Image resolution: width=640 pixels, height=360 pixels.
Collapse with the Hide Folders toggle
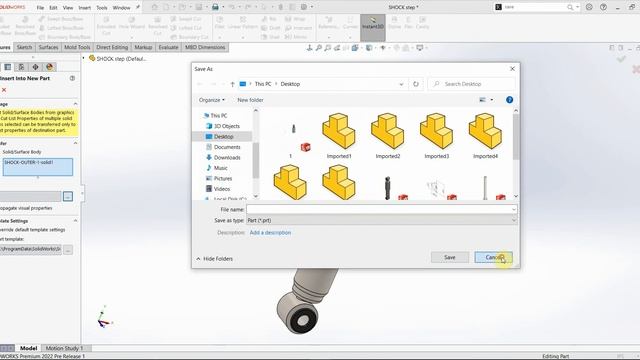(x=214, y=259)
